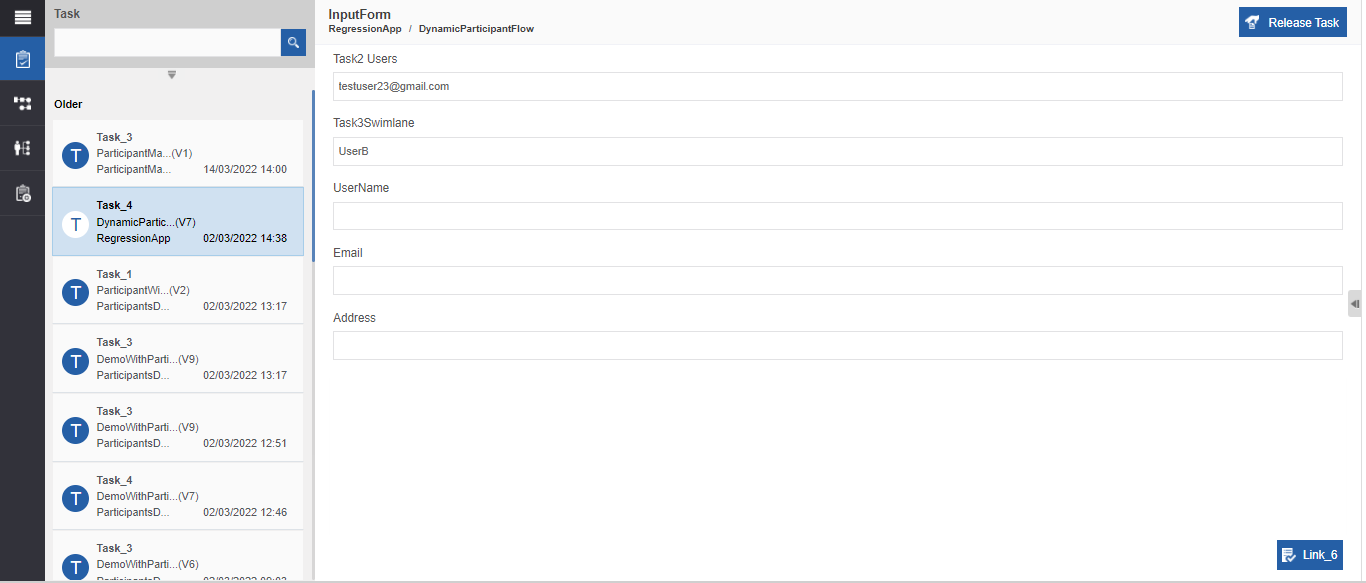The width and height of the screenshot is (1366, 583).
Task: Select Task_3 dated 02/03/2022 13:17
Action: click(x=178, y=359)
